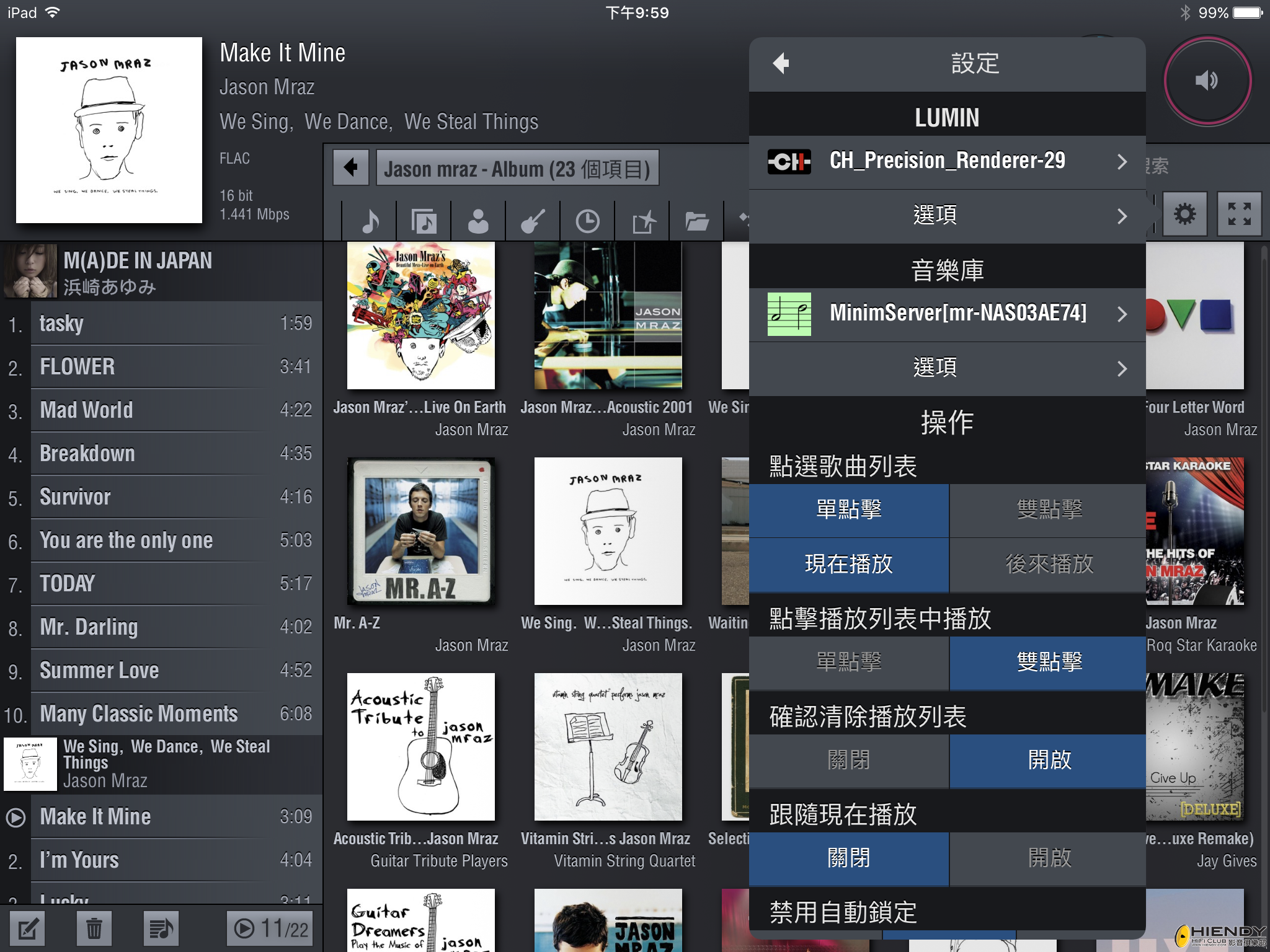Select the track FLOWER
Image resolution: width=1270 pixels, height=952 pixels.
[161, 367]
